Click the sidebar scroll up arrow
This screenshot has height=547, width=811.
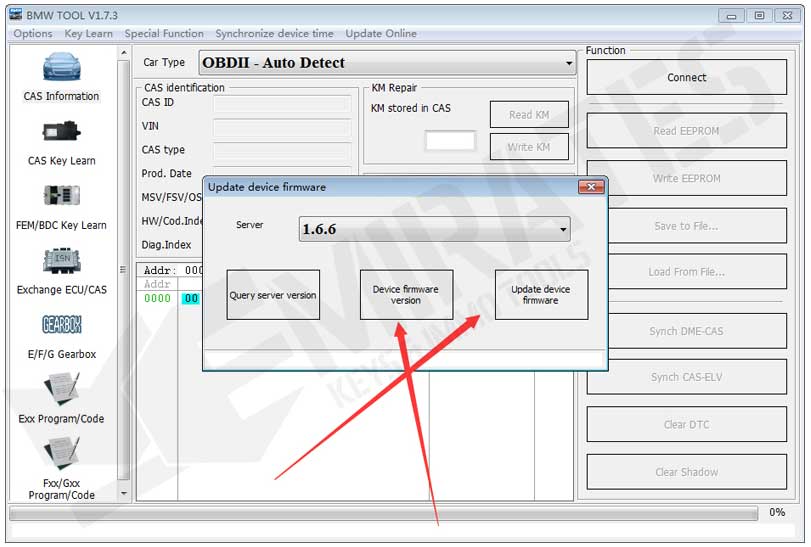coord(124,53)
